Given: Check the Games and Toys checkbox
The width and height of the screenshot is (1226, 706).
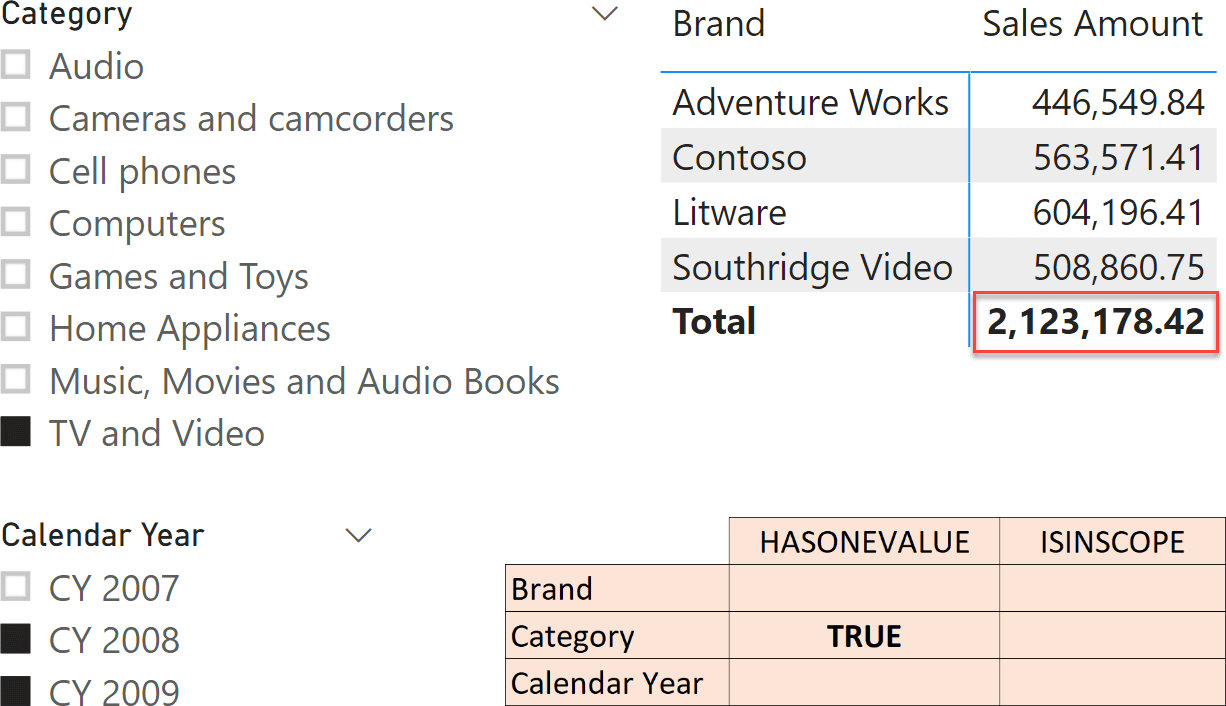Looking at the screenshot, I should (x=15, y=275).
